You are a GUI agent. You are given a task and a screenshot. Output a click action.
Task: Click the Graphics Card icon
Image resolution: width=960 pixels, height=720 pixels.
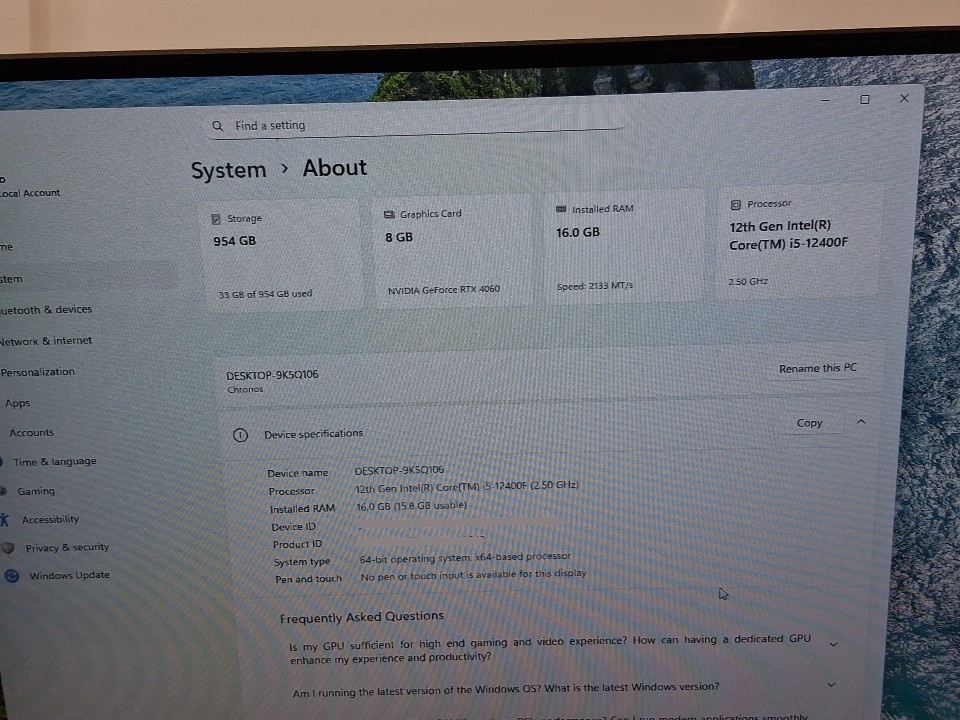click(x=389, y=214)
